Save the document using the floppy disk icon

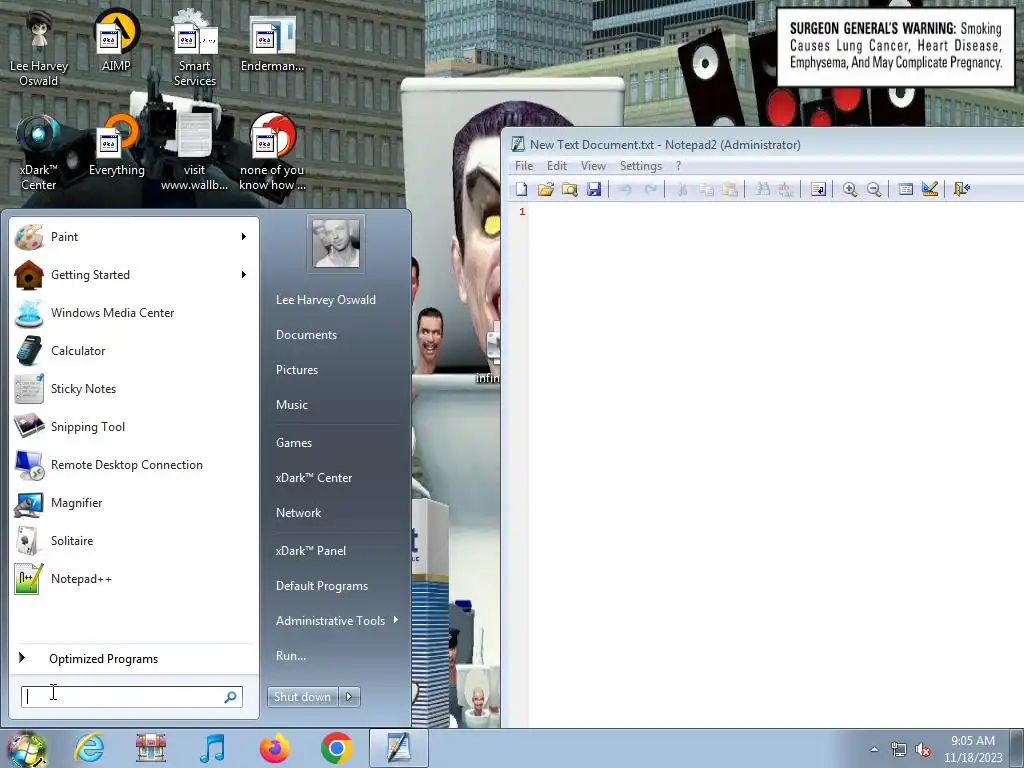click(x=594, y=189)
